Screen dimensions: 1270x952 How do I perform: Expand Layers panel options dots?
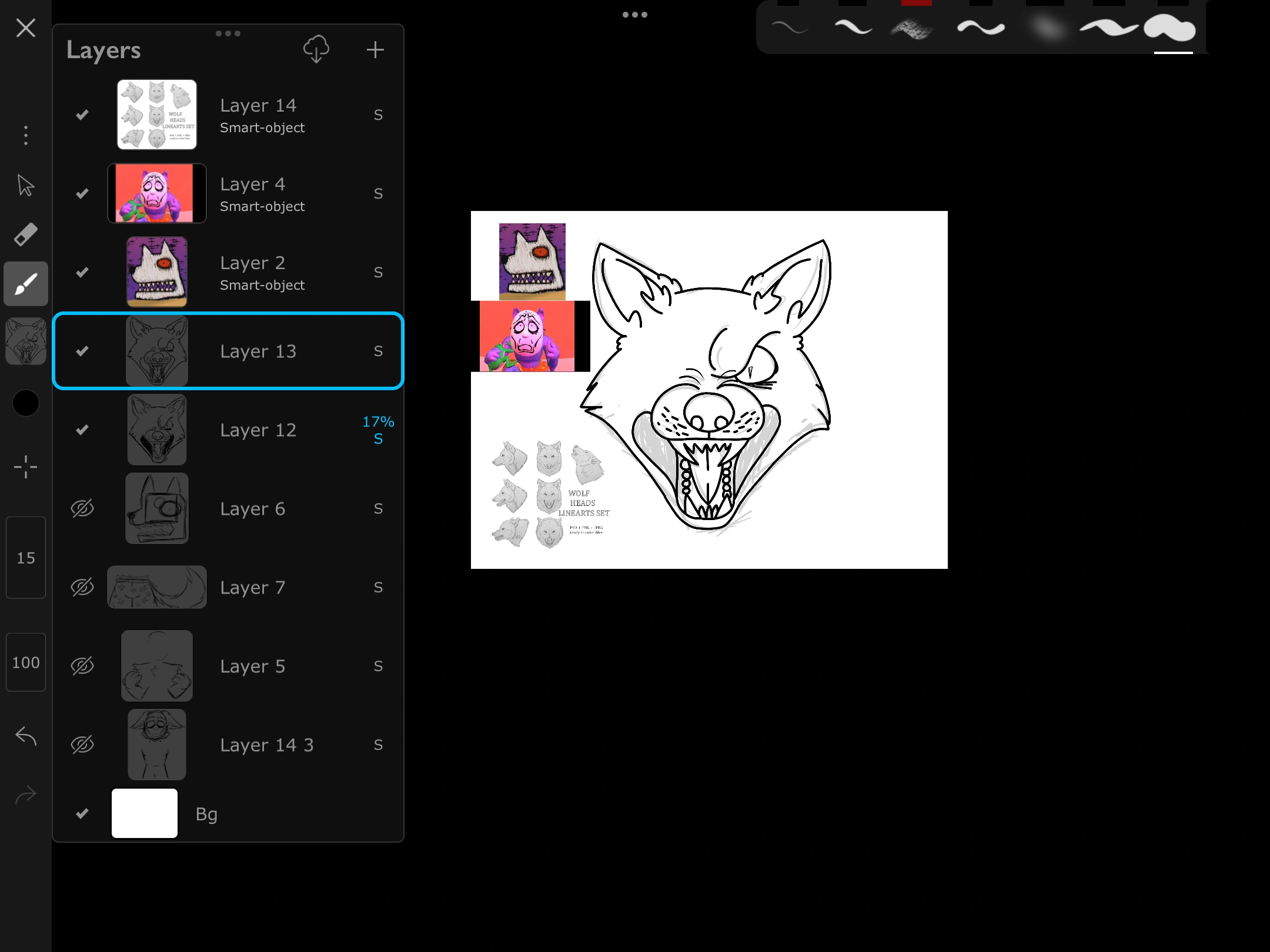click(228, 33)
